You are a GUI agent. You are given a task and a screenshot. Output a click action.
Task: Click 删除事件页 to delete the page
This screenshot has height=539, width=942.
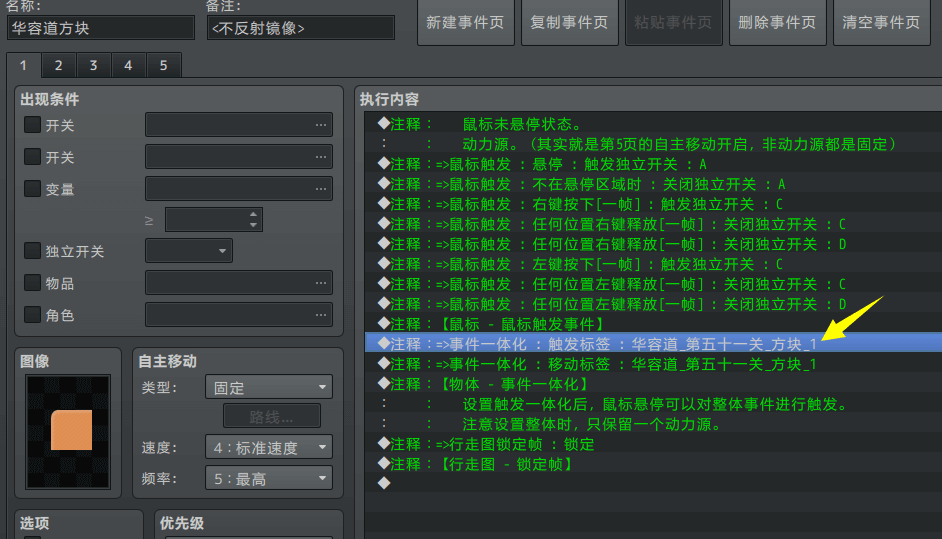coord(777,22)
